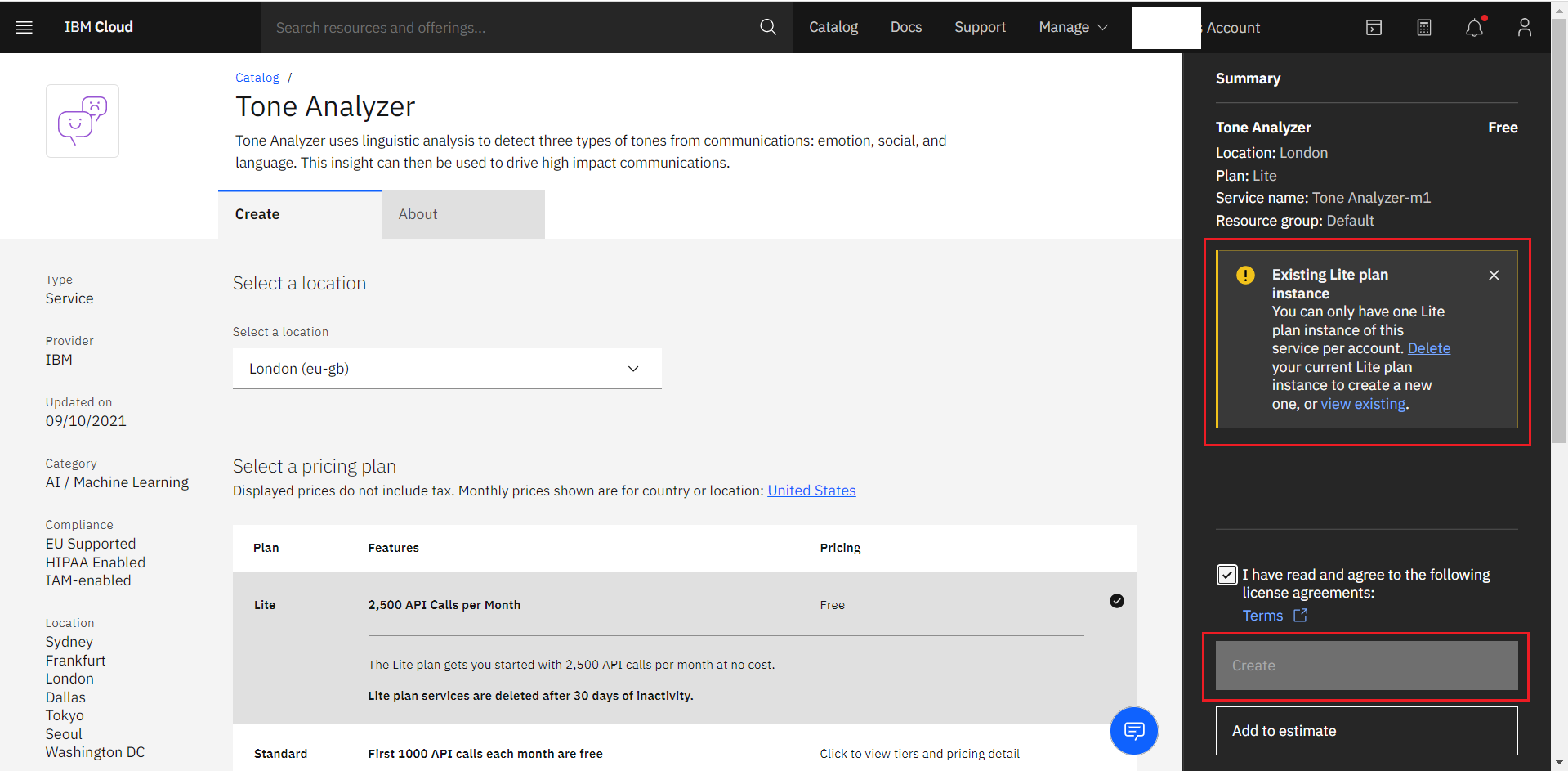Open the notifications bell

click(x=1474, y=27)
